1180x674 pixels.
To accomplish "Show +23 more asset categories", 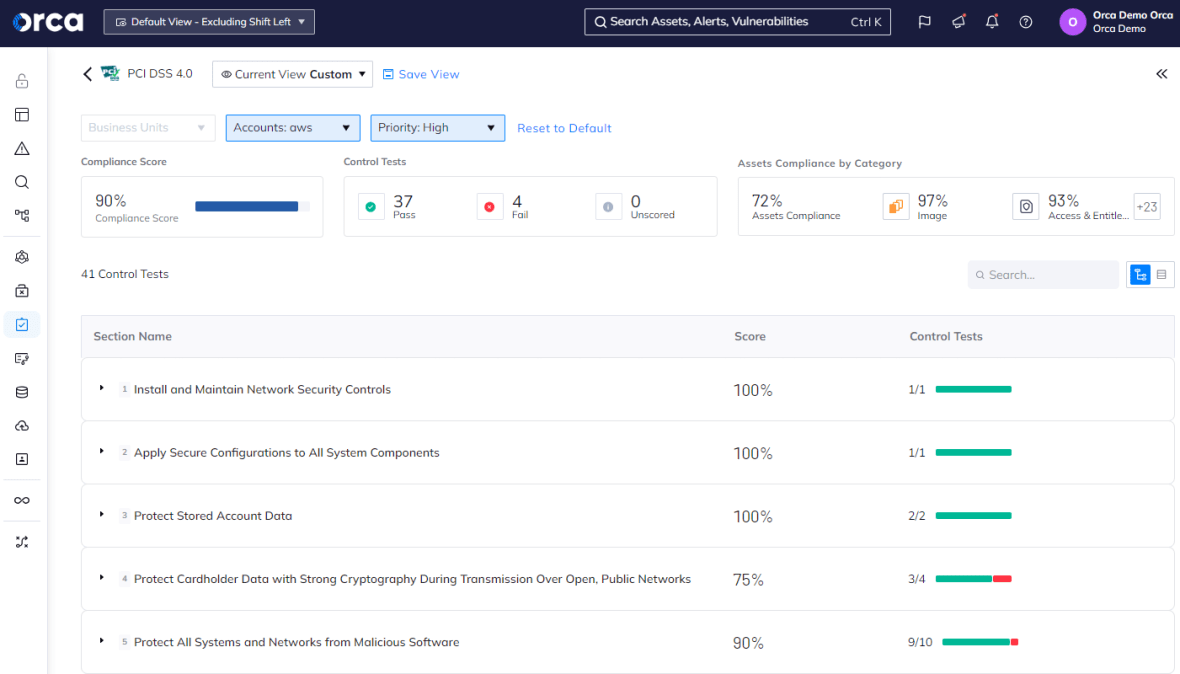I will click(1147, 206).
